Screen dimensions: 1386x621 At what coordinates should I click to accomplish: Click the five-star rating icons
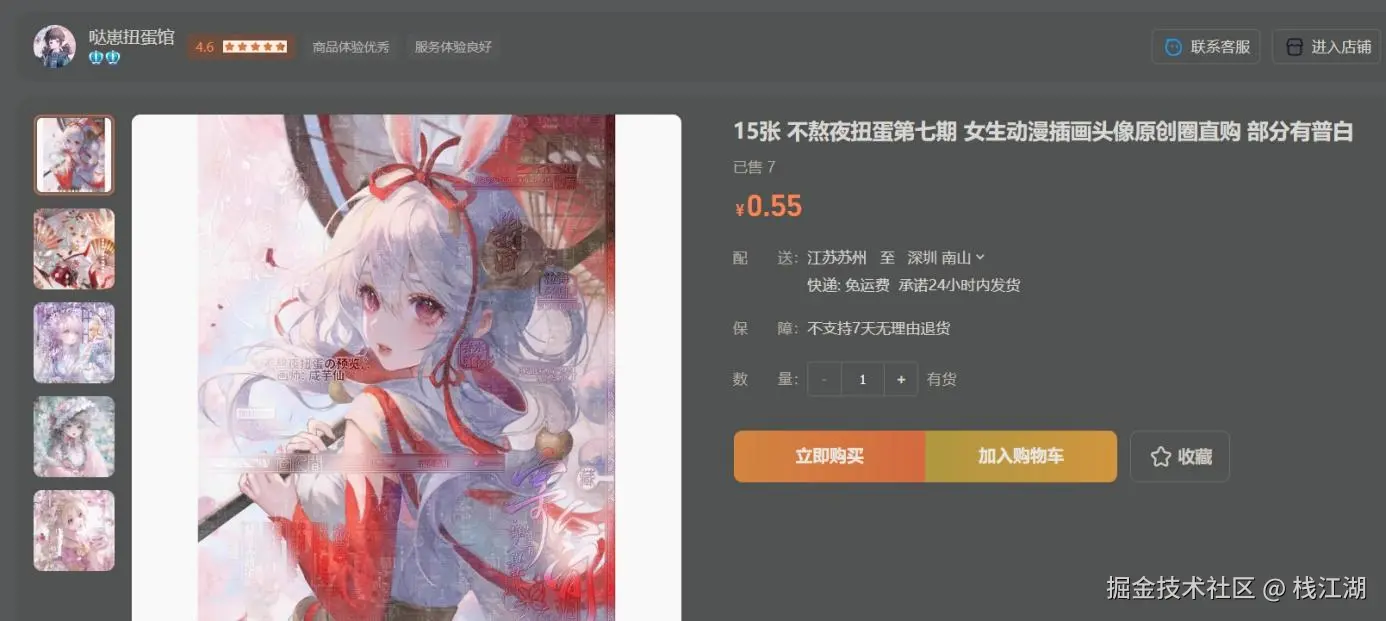(x=255, y=47)
